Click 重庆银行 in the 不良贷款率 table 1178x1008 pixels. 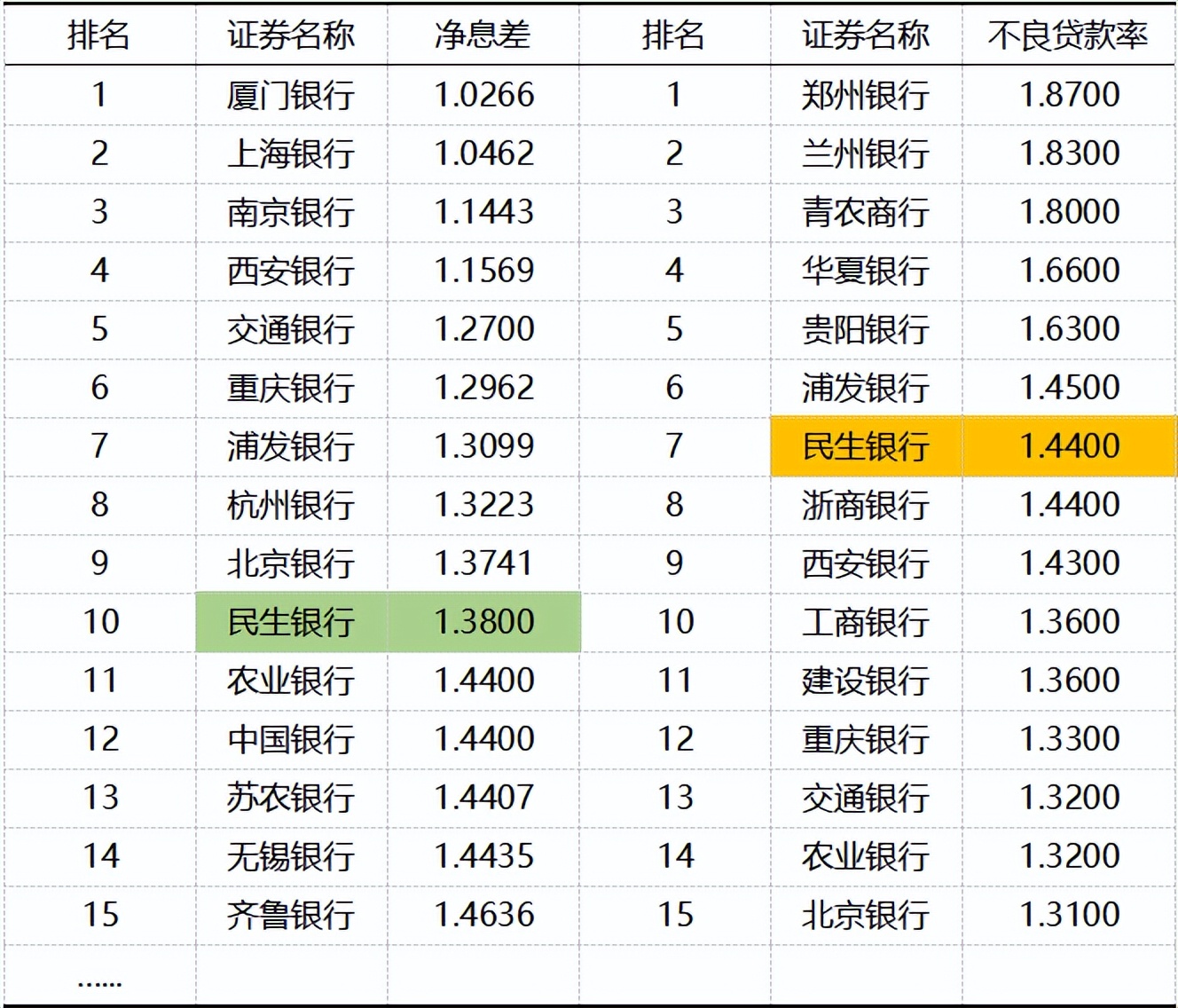coord(866,738)
